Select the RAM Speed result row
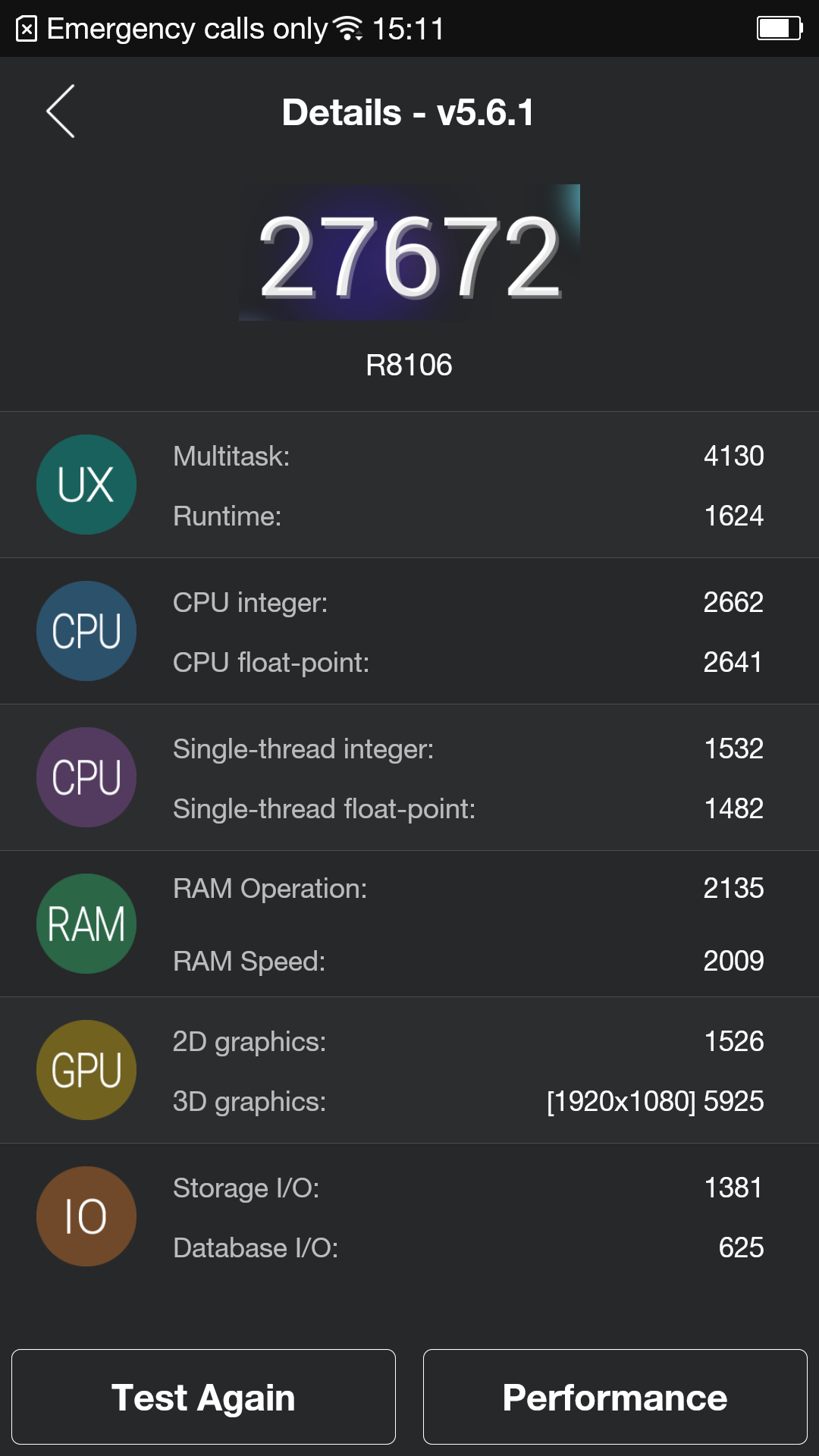 coord(468,961)
